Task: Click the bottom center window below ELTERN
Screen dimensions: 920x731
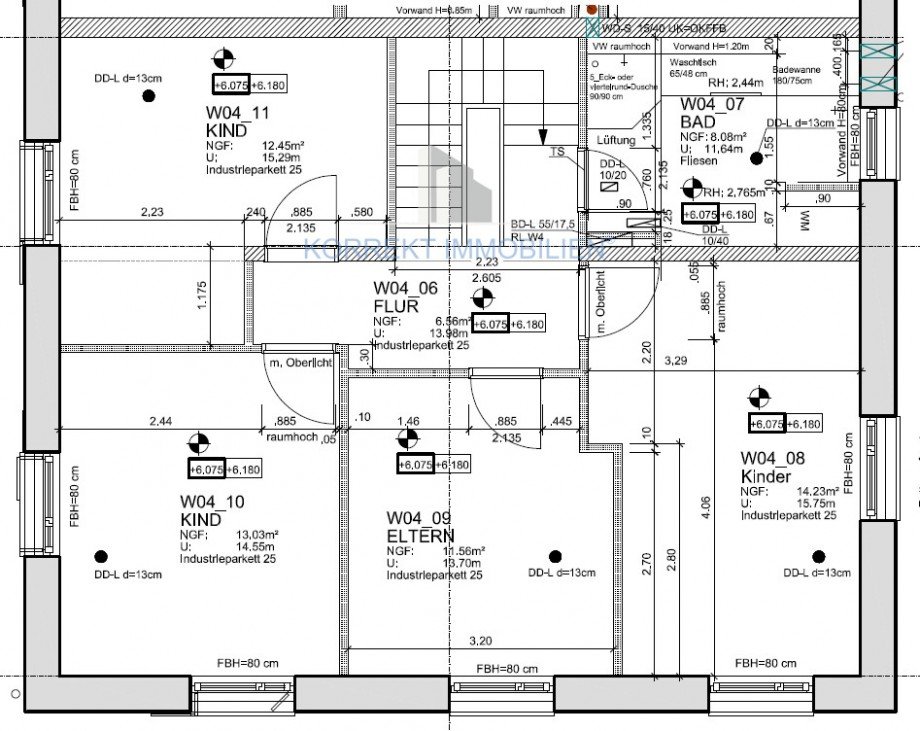Action: click(x=502, y=687)
